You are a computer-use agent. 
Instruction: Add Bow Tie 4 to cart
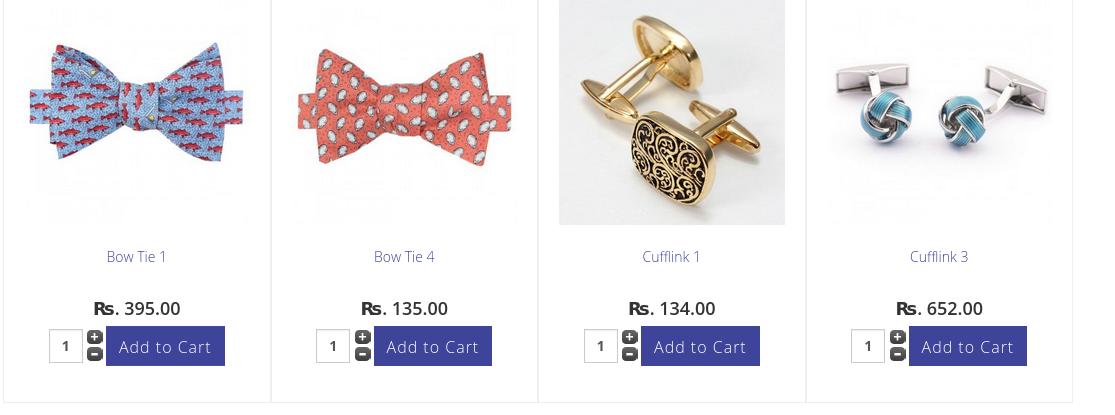432,347
